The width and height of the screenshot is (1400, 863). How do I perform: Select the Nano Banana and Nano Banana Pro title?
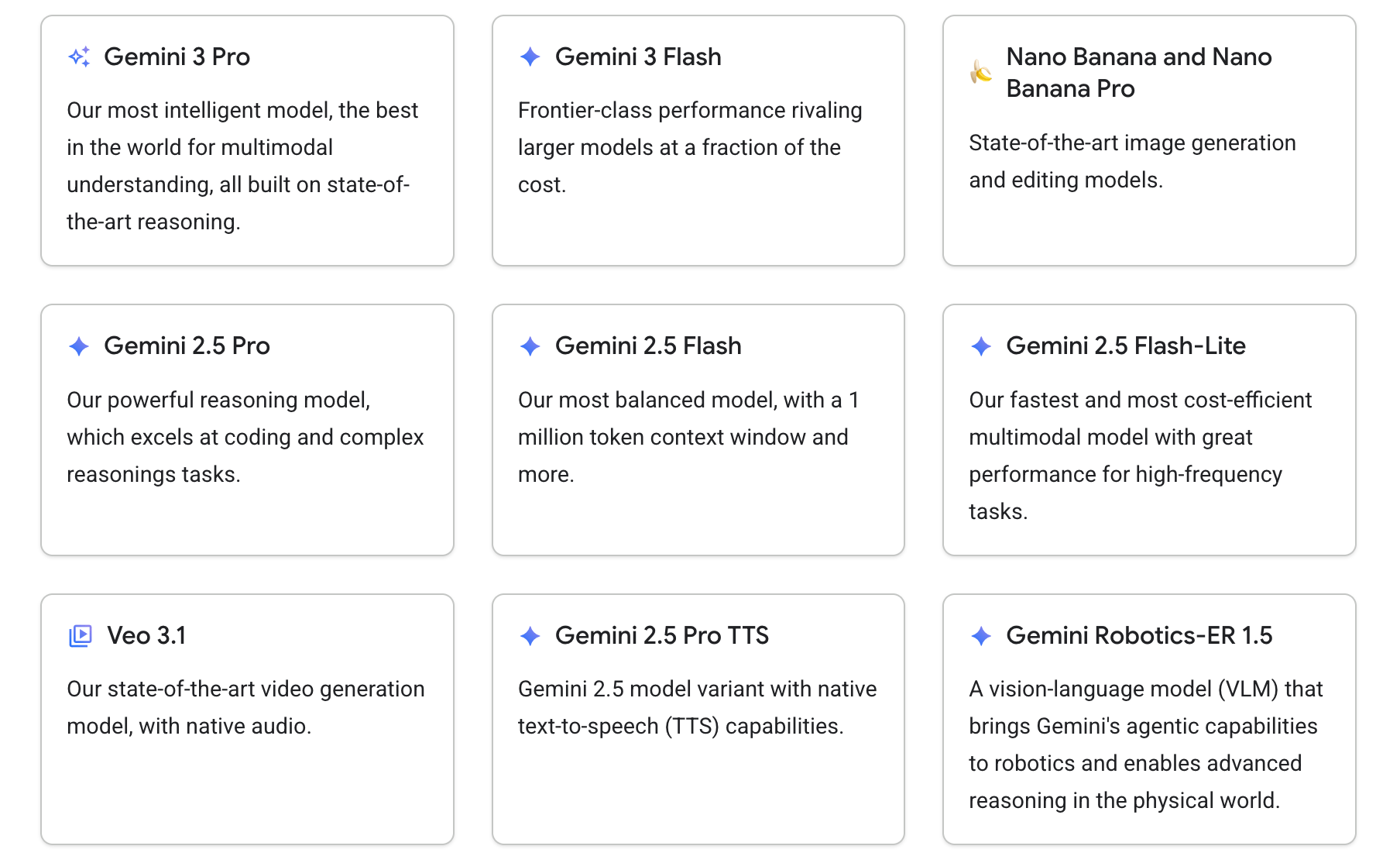(1138, 73)
